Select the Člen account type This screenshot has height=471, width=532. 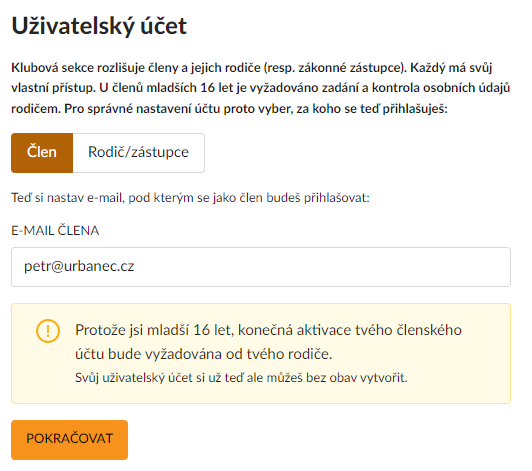[x=42, y=153]
